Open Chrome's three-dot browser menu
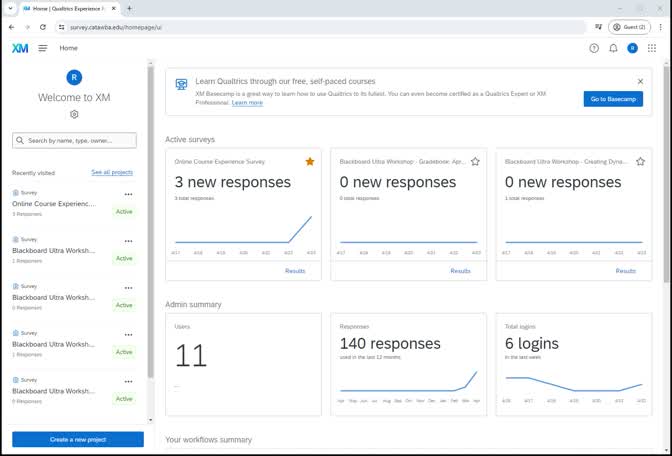This screenshot has width=672, height=456. [661, 27]
